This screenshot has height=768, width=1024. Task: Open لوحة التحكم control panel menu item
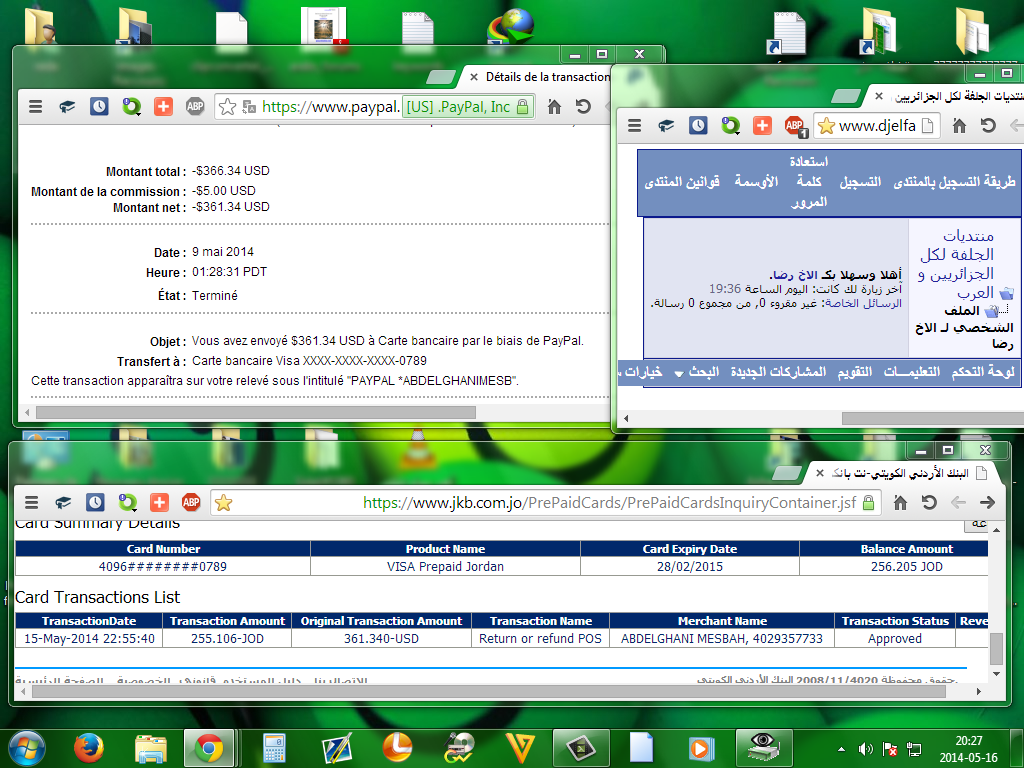(983, 372)
